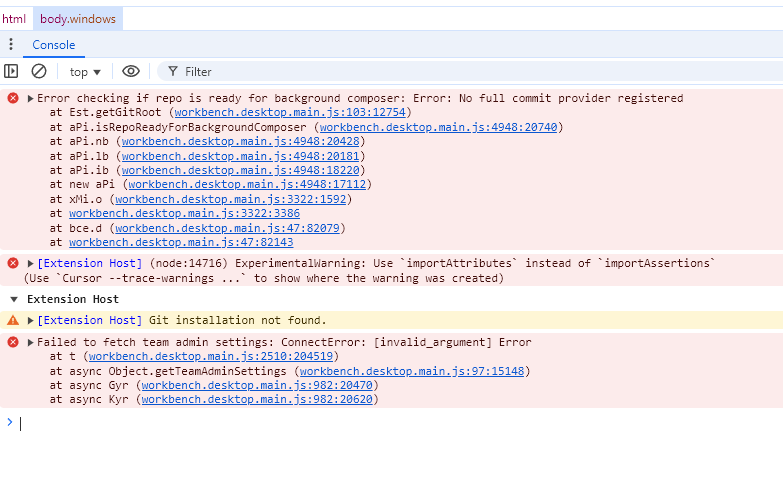Click the Git installation warning triangle icon

click(13, 320)
